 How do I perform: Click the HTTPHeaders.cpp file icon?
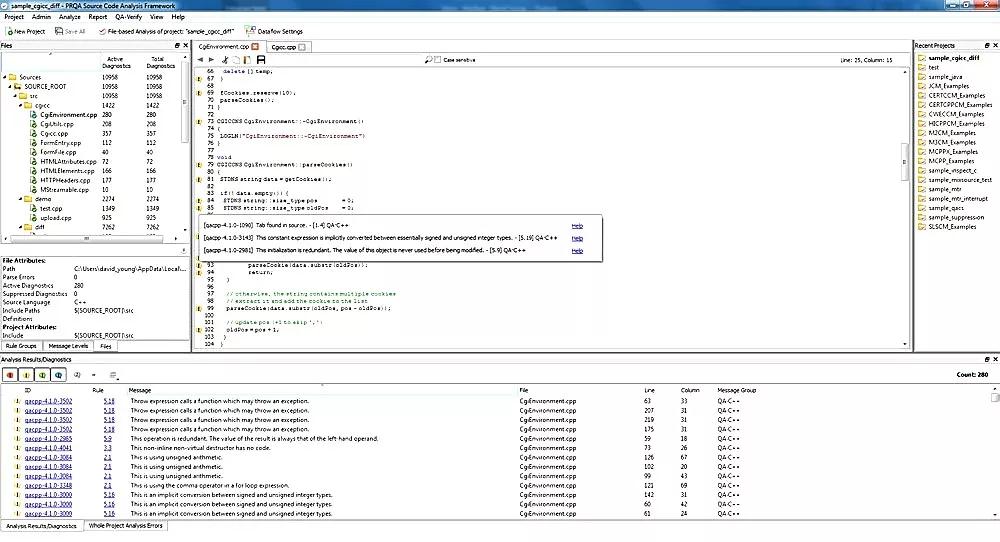33,180
